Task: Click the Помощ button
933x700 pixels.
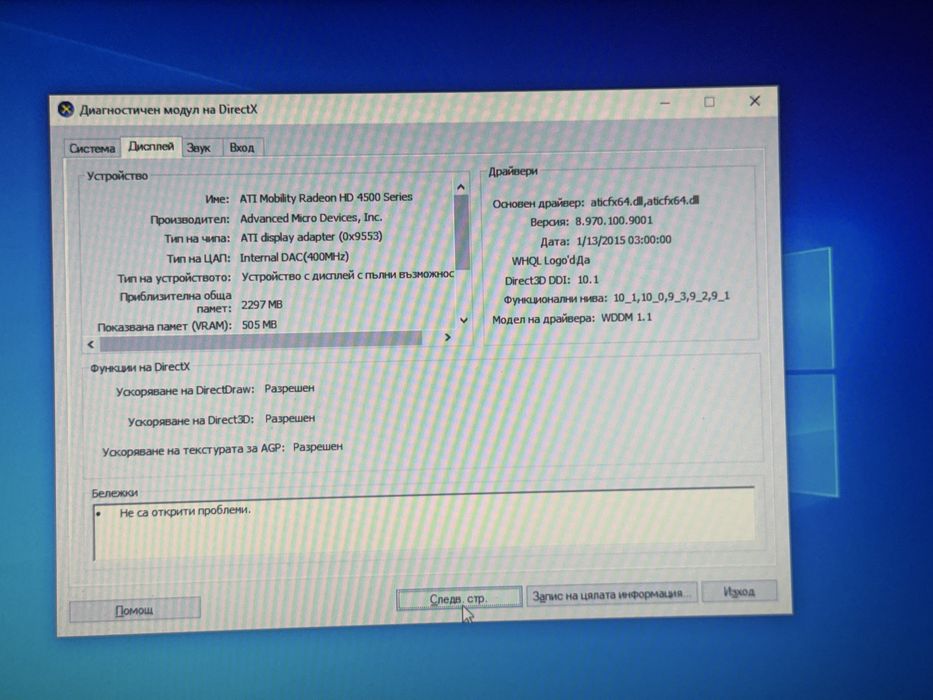Action: click(134, 610)
